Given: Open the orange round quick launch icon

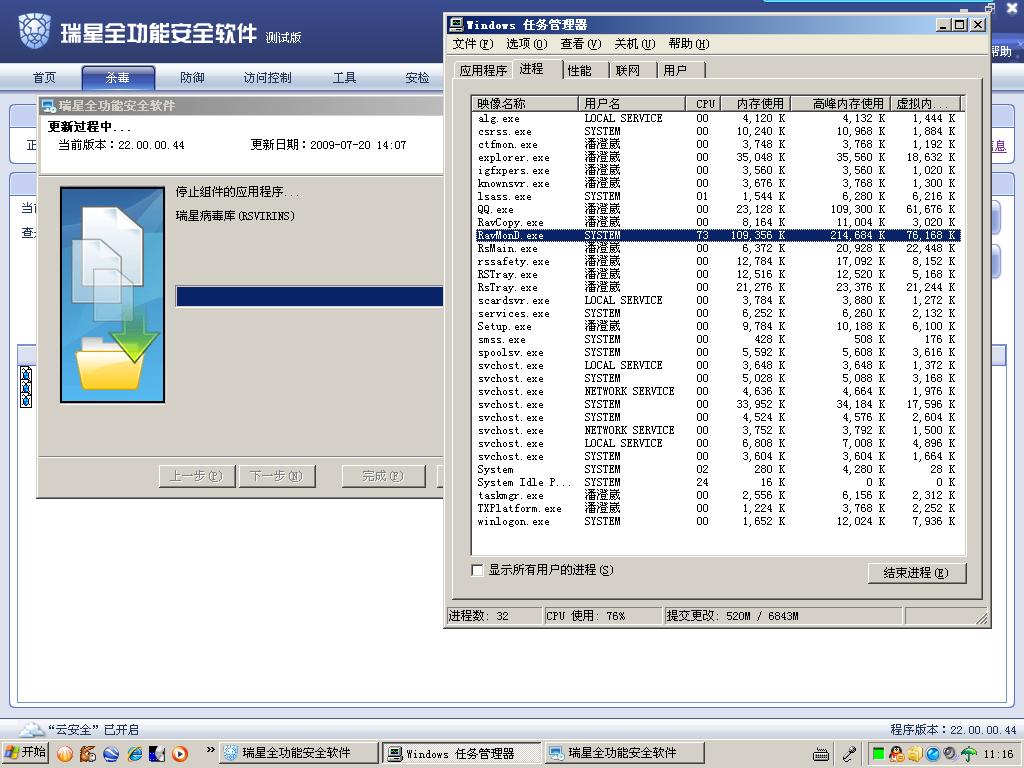Looking at the screenshot, I should pyautogui.click(x=65, y=754).
